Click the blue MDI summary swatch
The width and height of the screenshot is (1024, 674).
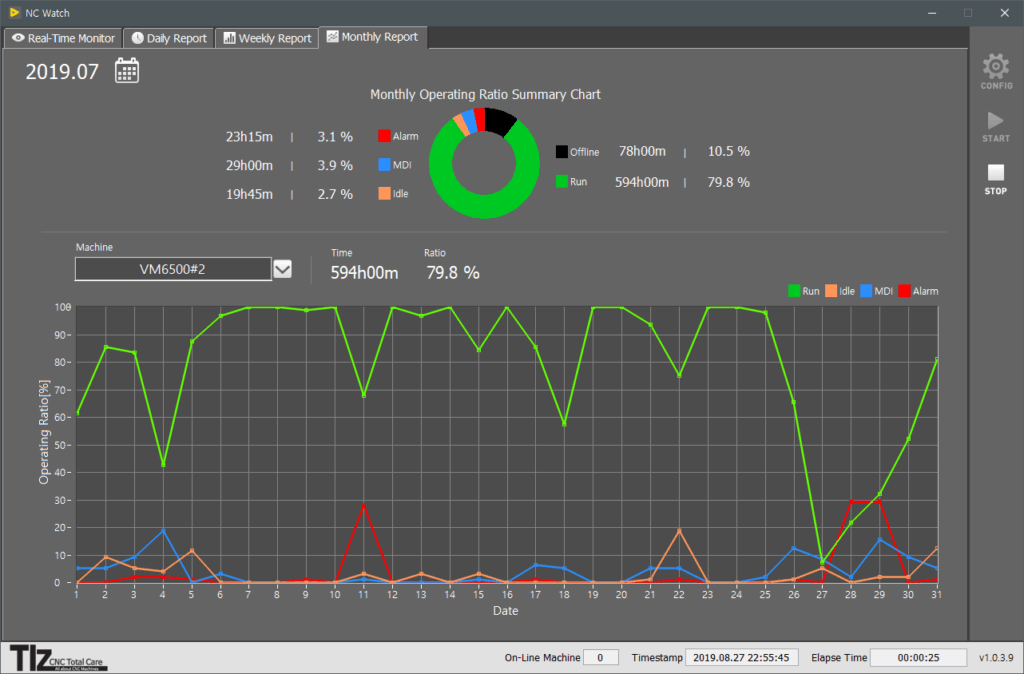[384, 165]
